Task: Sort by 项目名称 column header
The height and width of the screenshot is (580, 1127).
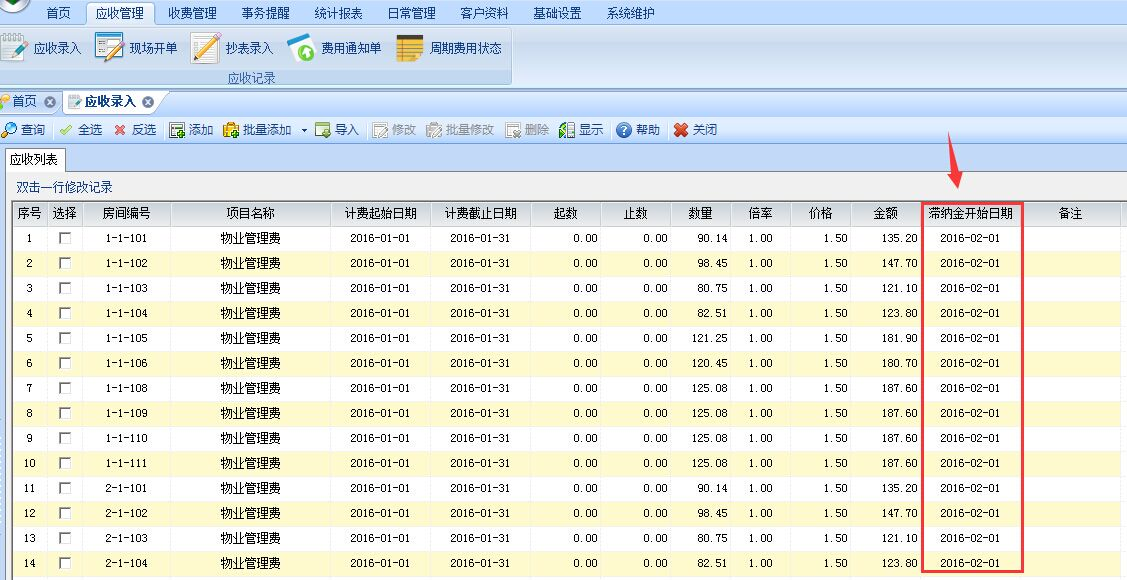Action: 251,213
